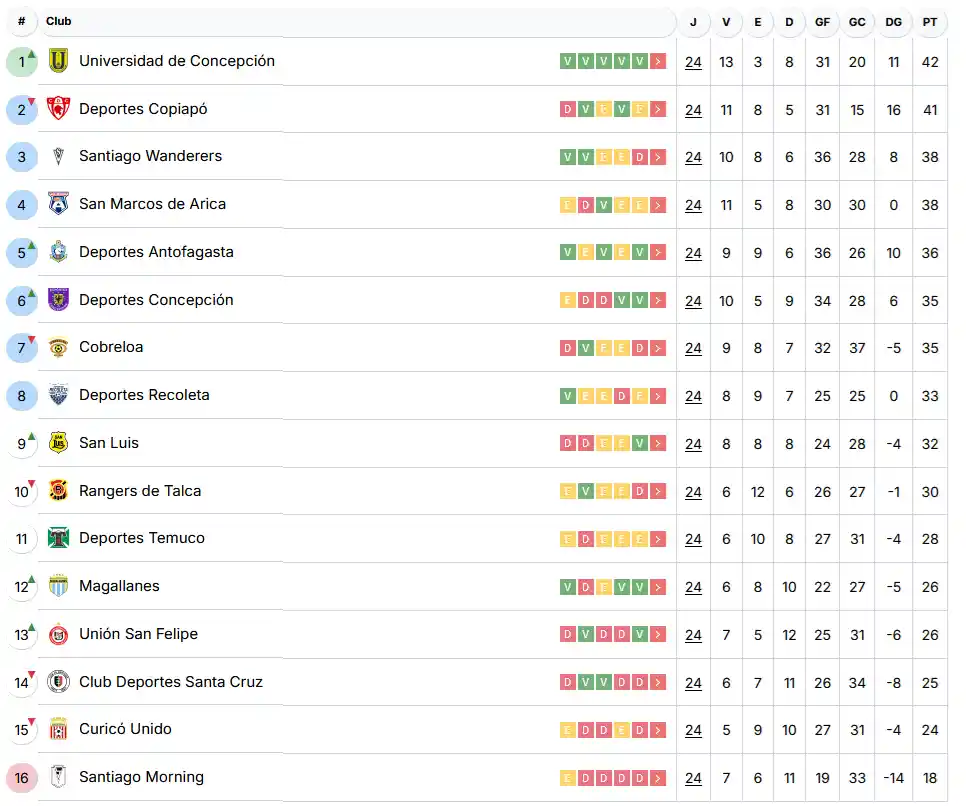Open Cobreloa team page
The height and width of the screenshot is (806, 966).
tap(111, 347)
